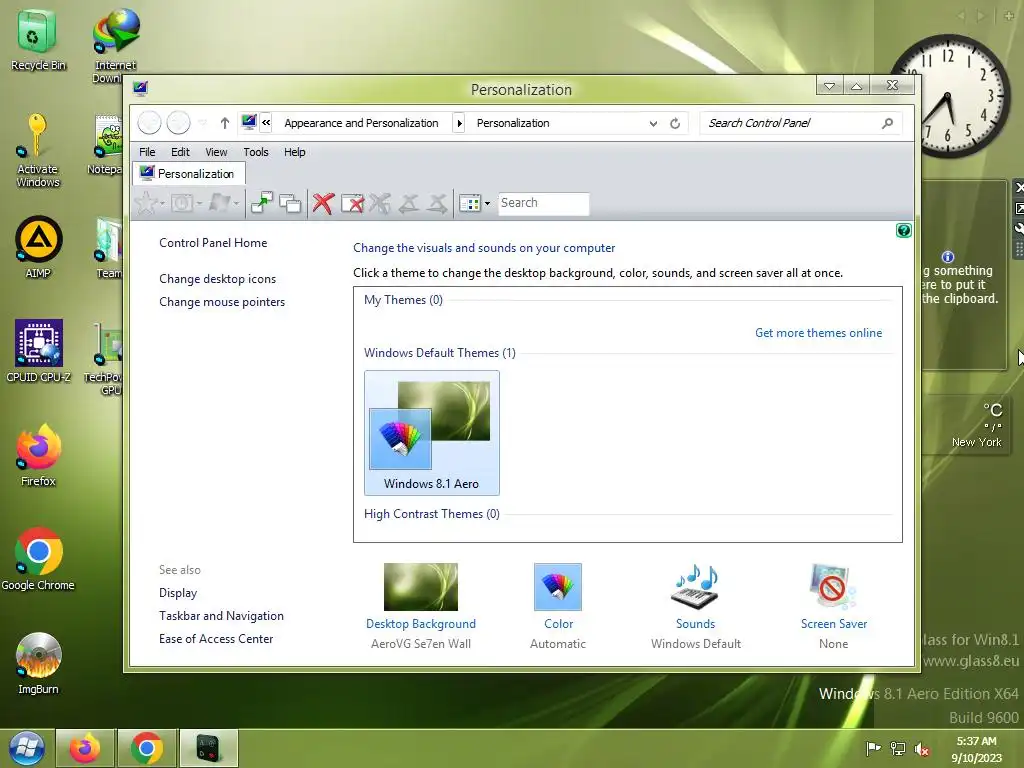Click the magnifier in Search Control Panel
This screenshot has height=768, width=1024.
887,123
